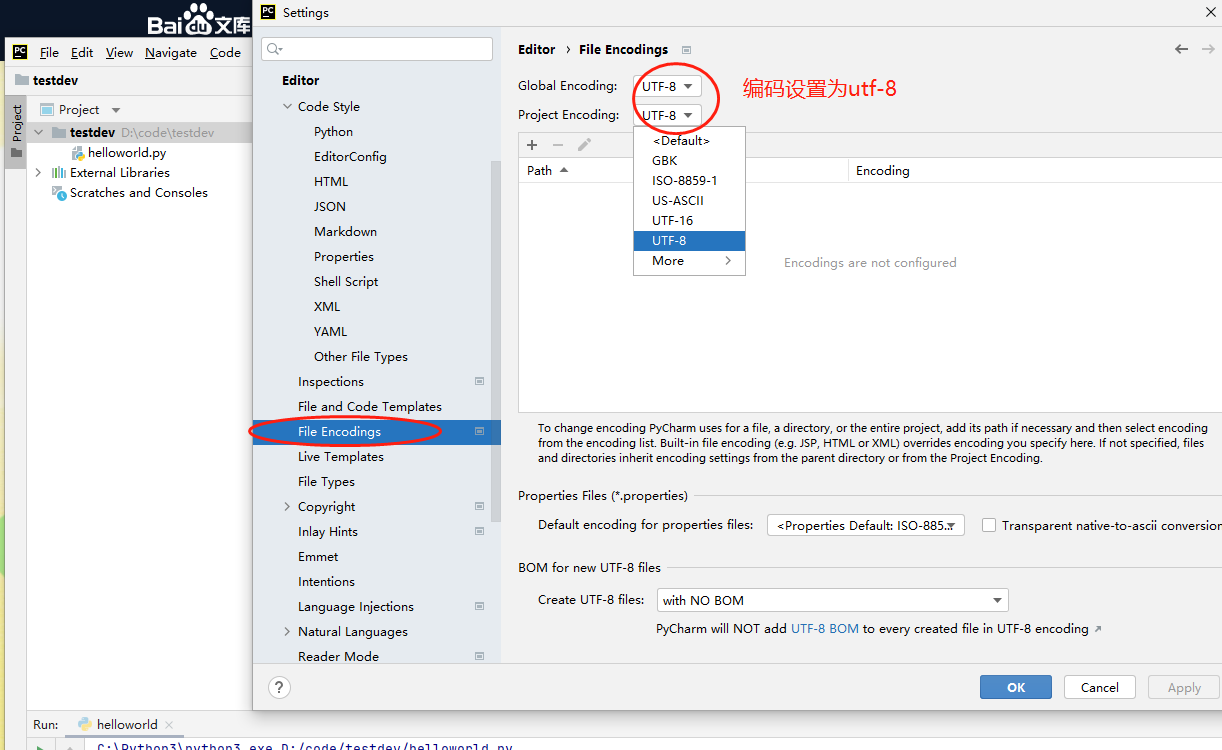
Task: Select UTF-8 in the encoding list
Action: pyautogui.click(x=690, y=241)
